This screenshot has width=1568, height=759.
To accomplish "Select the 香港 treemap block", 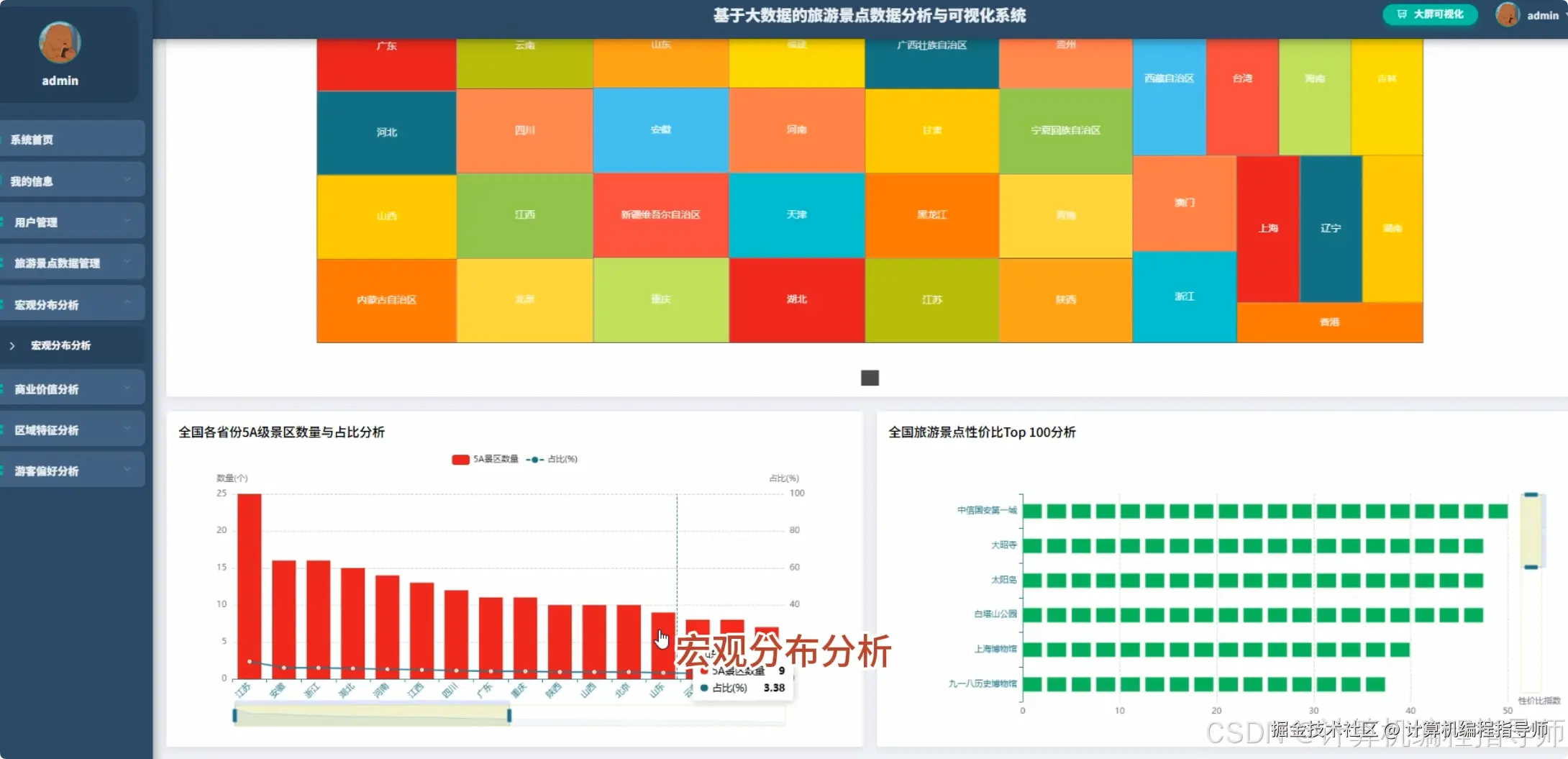I will point(1329,322).
